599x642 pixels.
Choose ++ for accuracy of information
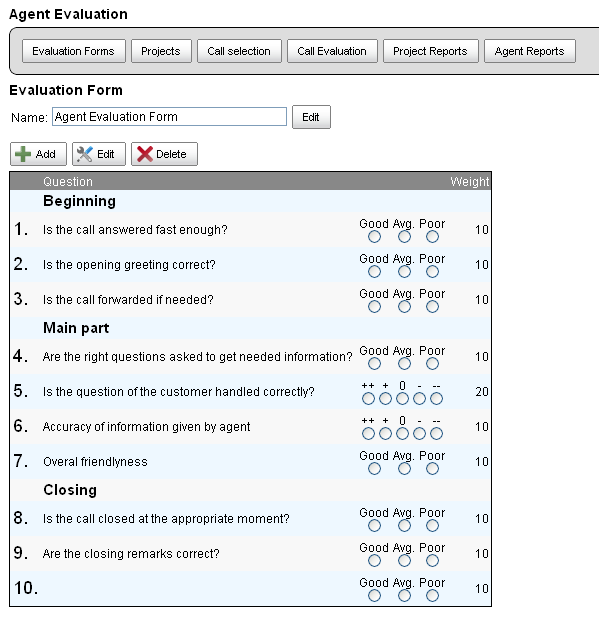click(368, 434)
